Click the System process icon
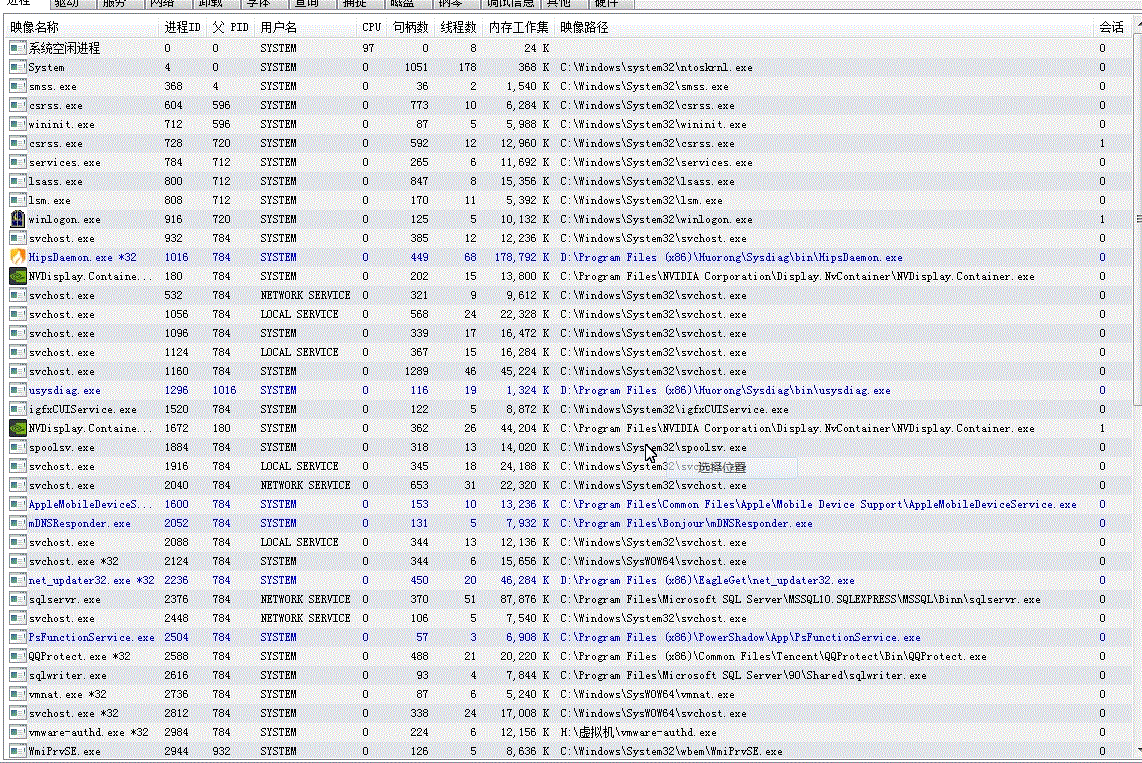Screen dimensions: 1142x763 [x=17, y=67]
